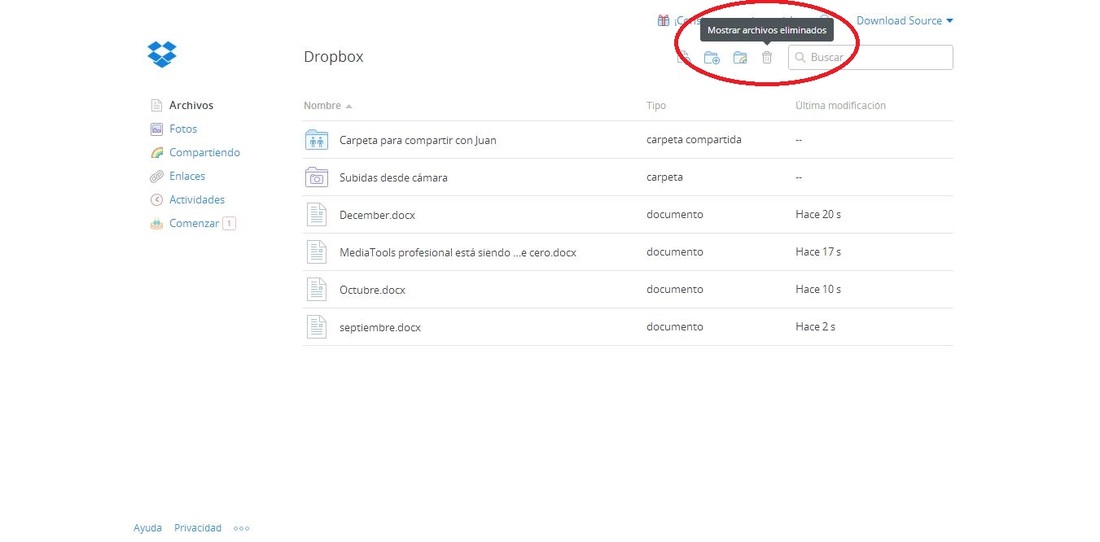The image size is (1100, 542).
Task: Click 'Hace 2 s' modification time
Action: coord(815,327)
